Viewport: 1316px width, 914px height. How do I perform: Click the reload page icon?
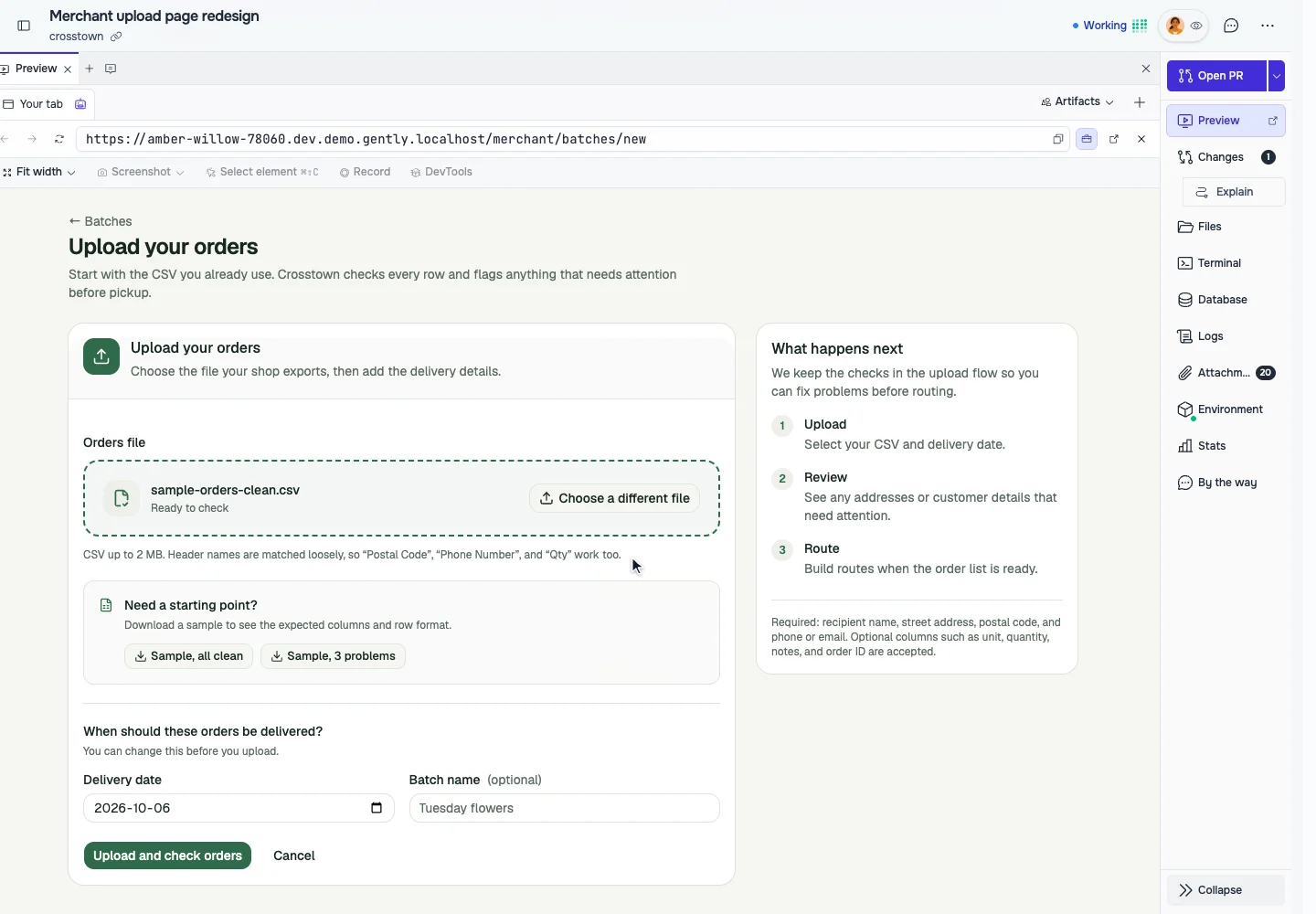tap(59, 139)
